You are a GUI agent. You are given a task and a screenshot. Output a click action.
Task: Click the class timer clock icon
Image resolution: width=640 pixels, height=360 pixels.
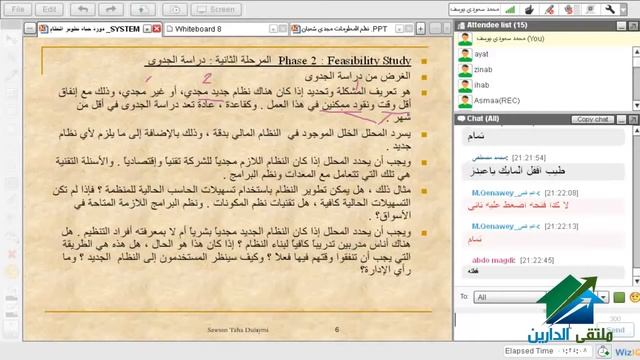point(603,351)
